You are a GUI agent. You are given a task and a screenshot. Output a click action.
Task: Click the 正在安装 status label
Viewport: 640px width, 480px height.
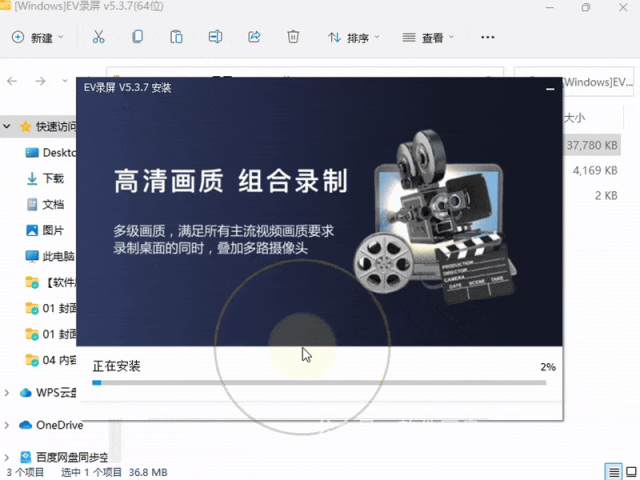116,366
